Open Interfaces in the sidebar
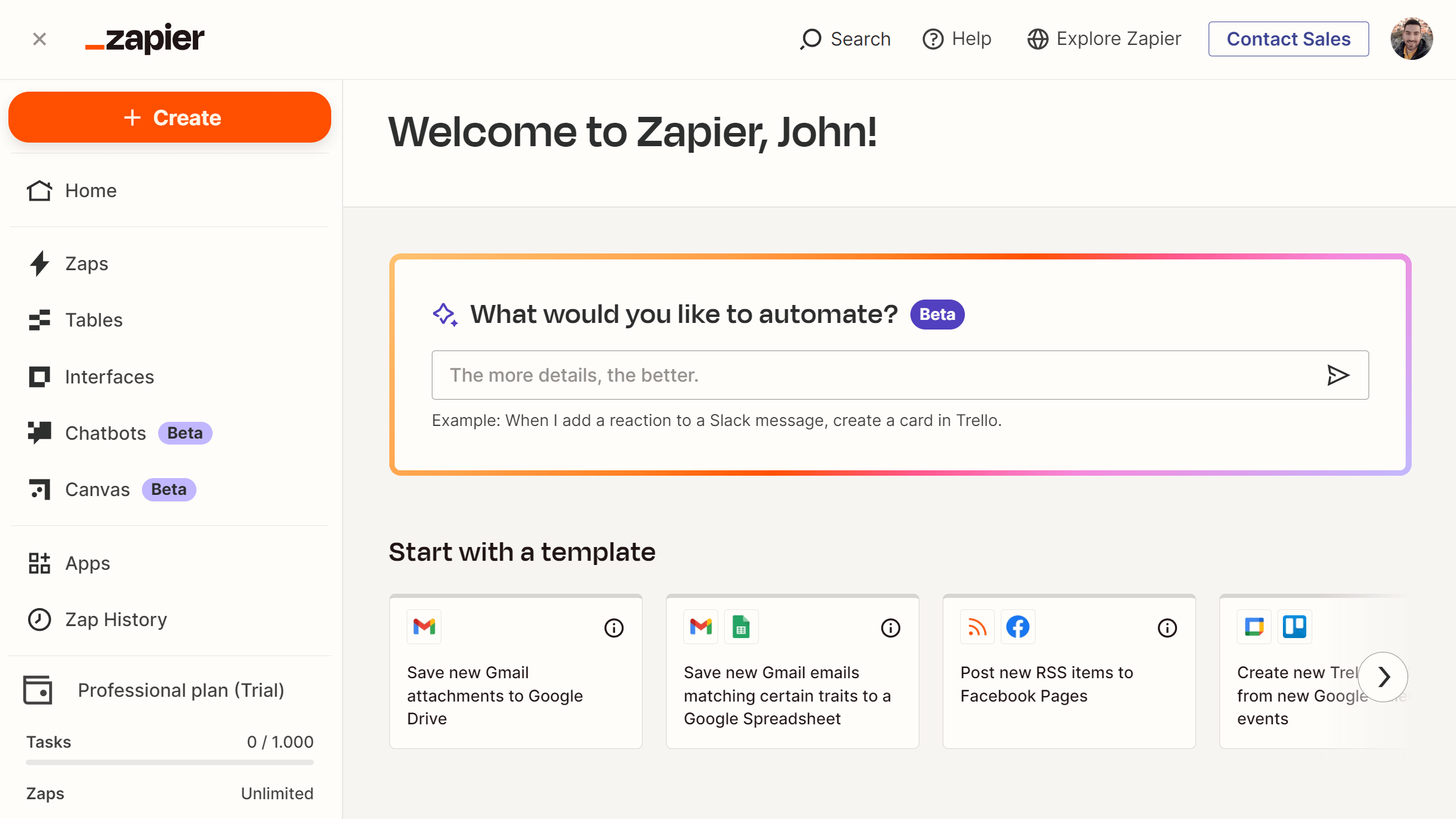 (170, 377)
